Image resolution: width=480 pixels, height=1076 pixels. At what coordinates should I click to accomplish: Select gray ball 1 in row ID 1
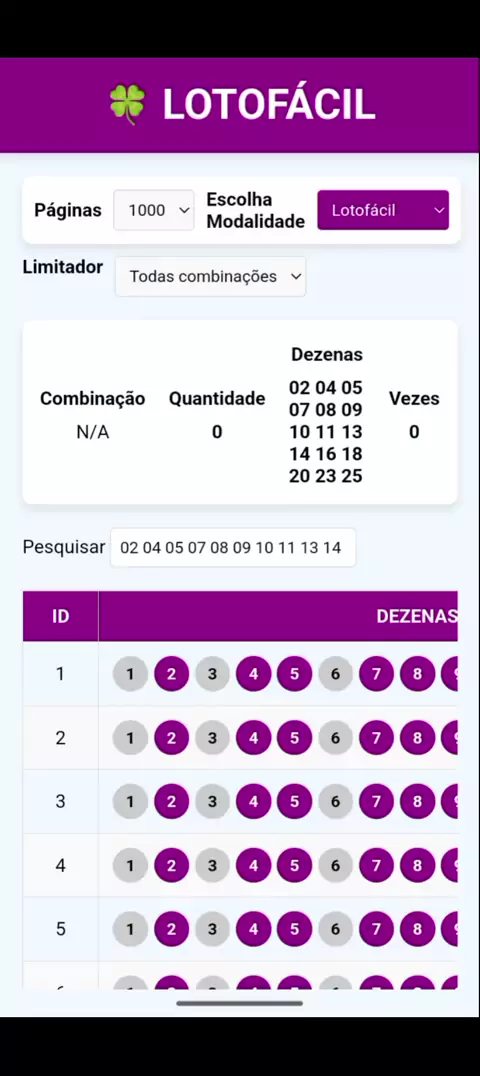tap(130, 674)
